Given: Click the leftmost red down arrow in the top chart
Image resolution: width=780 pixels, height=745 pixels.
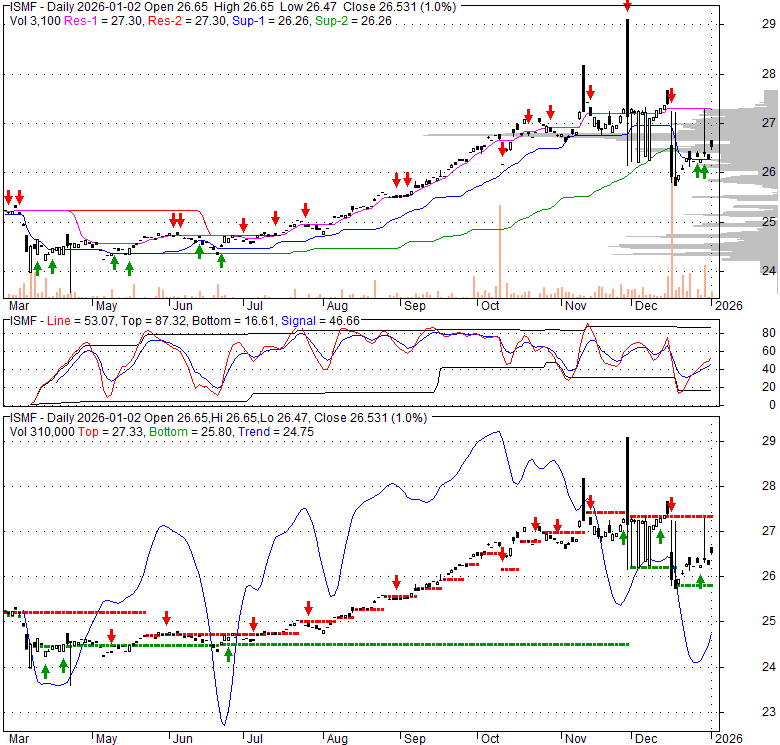Looking at the screenshot, I should point(8,197).
